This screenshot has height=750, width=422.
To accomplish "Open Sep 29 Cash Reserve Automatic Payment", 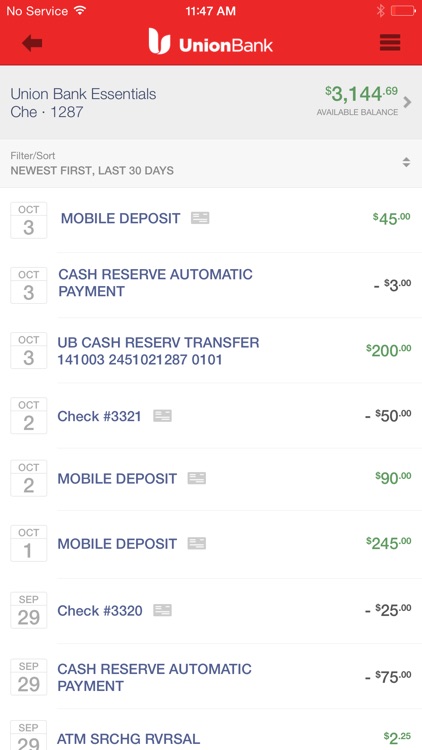I will click(x=211, y=677).
